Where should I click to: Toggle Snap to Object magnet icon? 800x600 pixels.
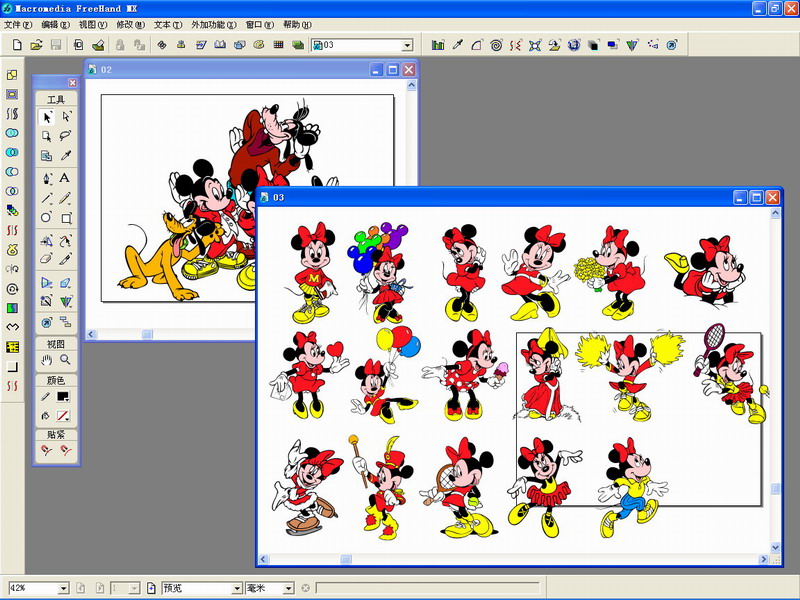(x=66, y=450)
